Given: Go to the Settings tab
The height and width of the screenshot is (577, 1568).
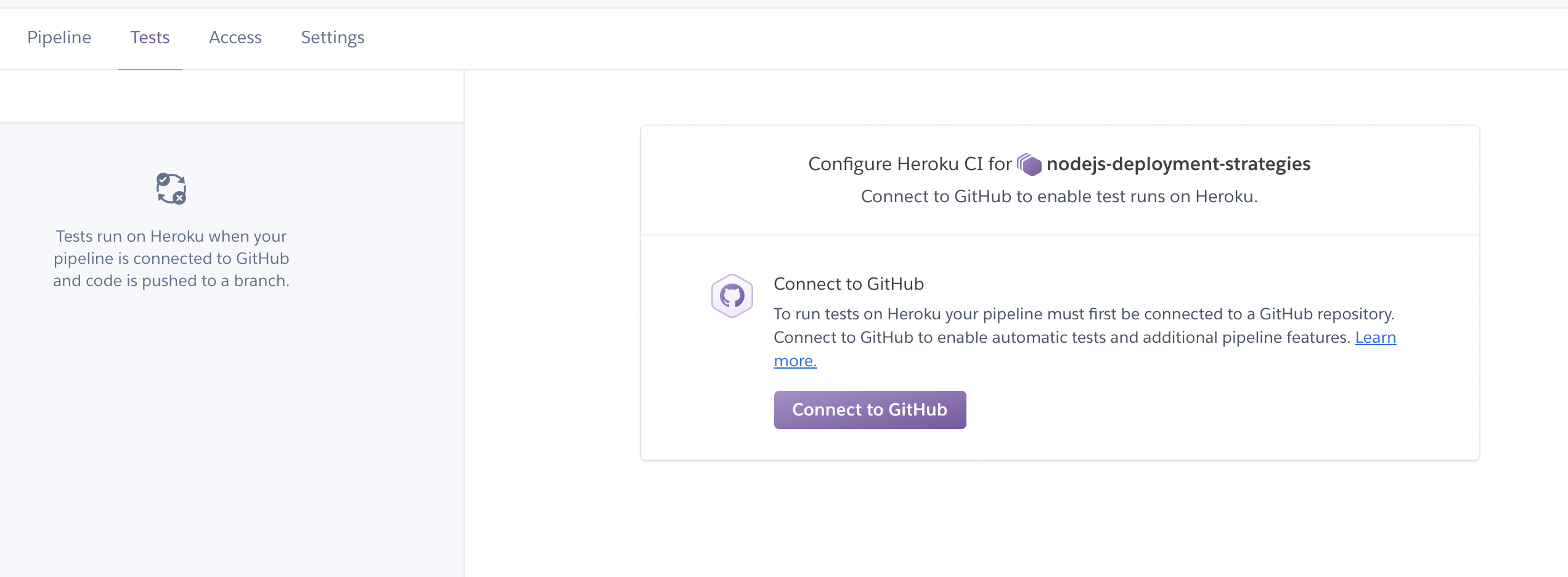Looking at the screenshot, I should [332, 38].
